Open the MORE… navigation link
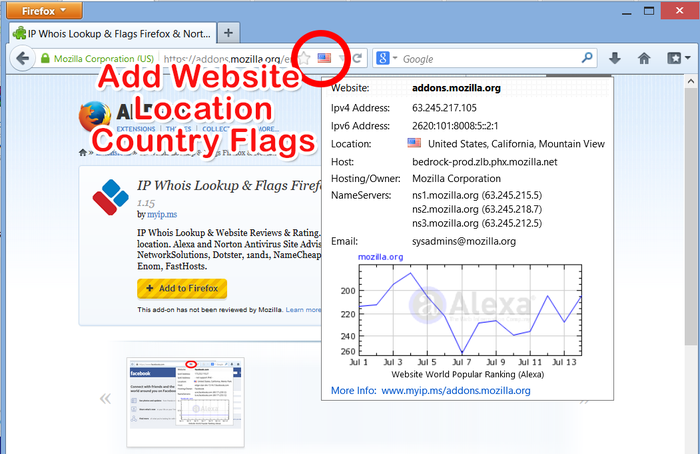Image resolution: width=700 pixels, height=454 pixels. pos(267,129)
